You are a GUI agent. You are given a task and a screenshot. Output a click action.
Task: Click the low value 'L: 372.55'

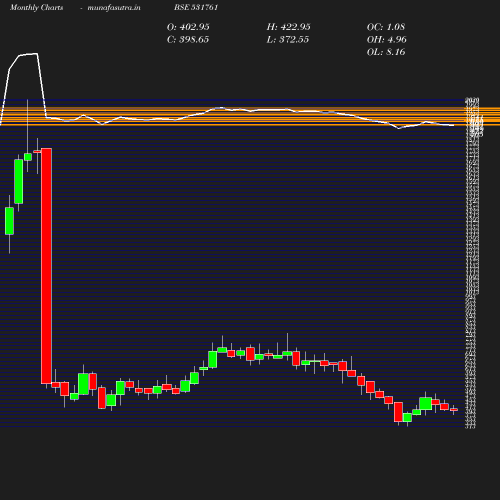288,40
